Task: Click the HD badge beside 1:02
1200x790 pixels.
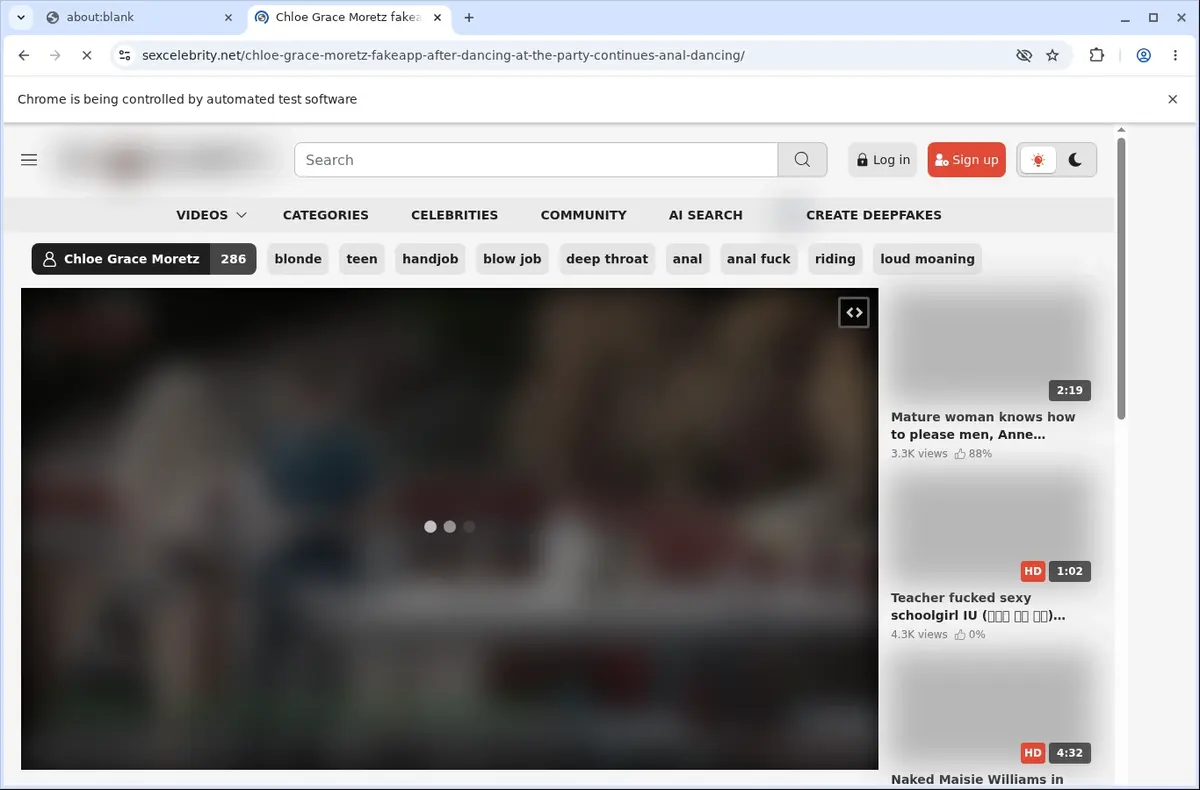Action: [x=1033, y=571]
